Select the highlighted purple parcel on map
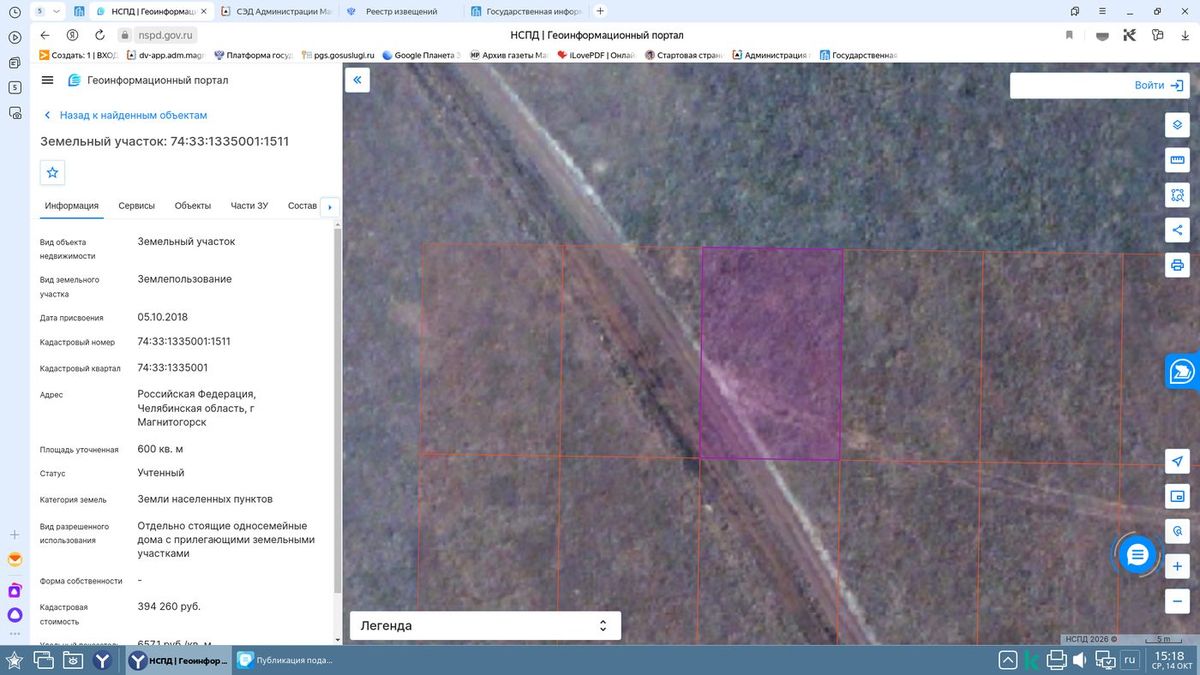Viewport: 1200px width, 675px height. coord(771,353)
